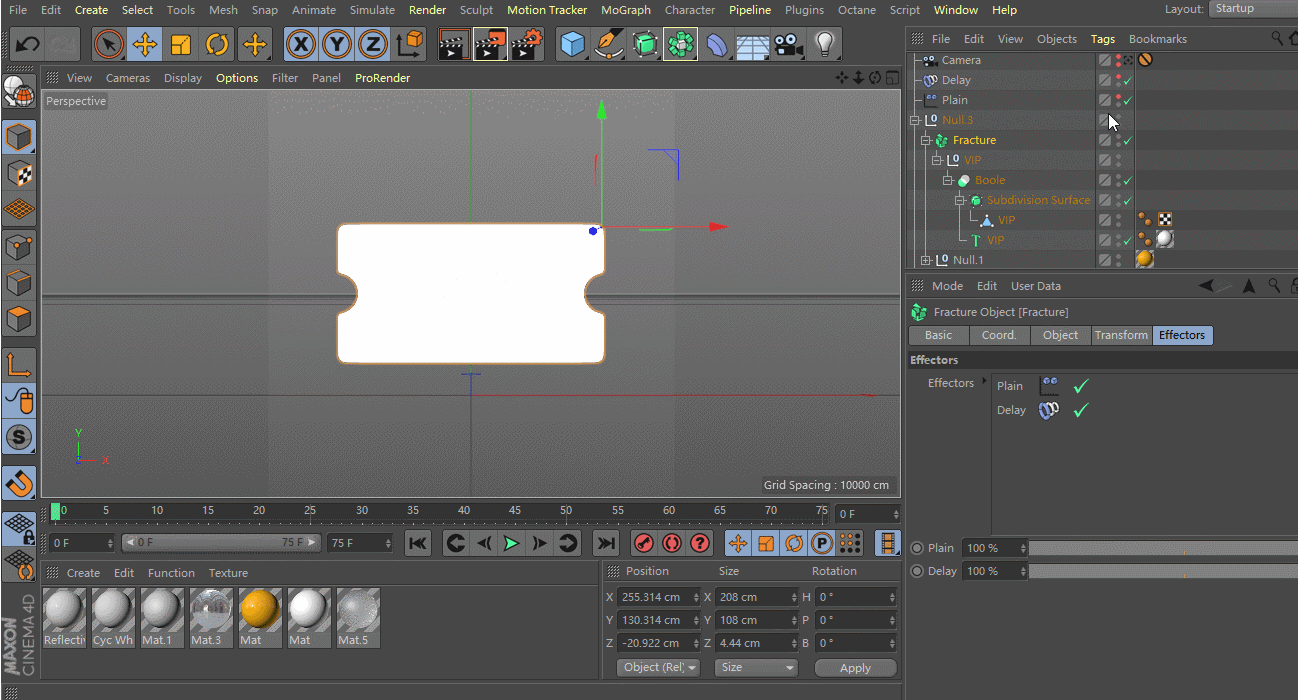Toggle X axis lock

(301, 45)
